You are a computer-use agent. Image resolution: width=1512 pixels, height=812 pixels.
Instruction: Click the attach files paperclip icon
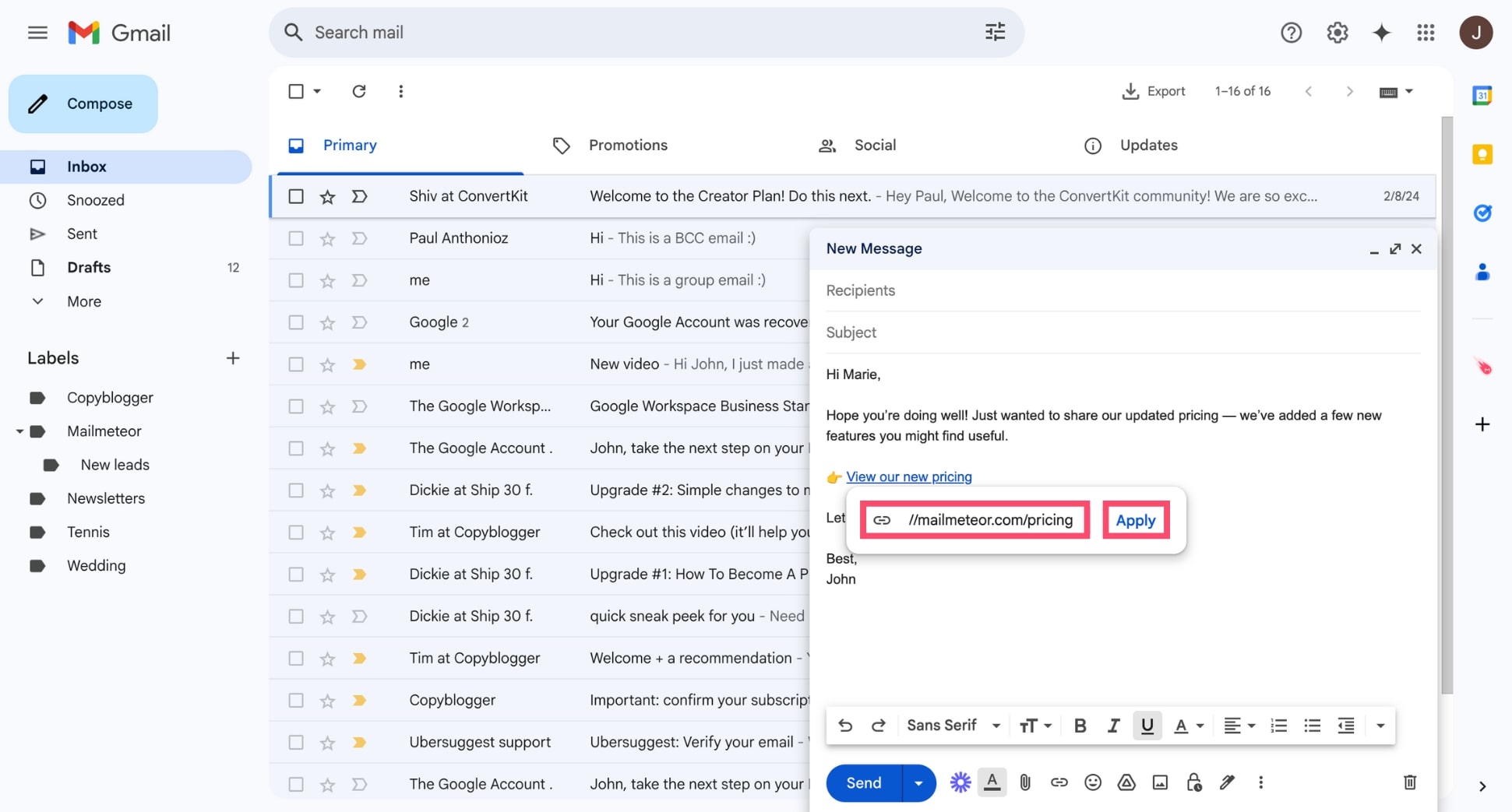click(x=1025, y=782)
